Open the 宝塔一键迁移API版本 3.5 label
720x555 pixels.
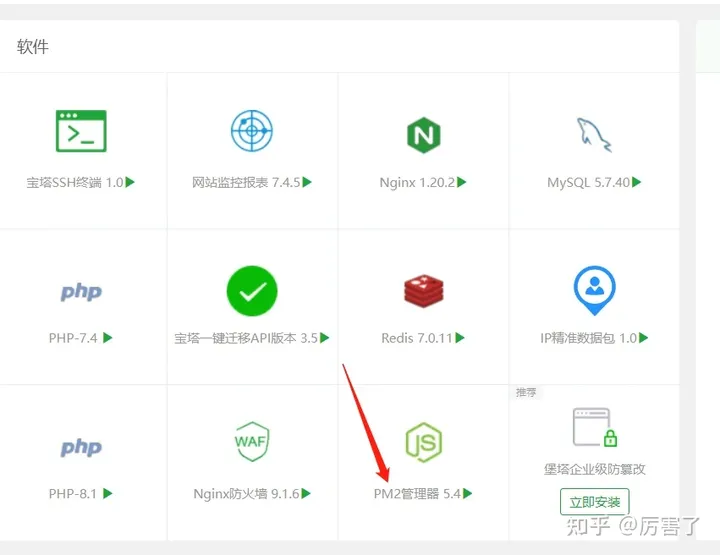point(246,338)
